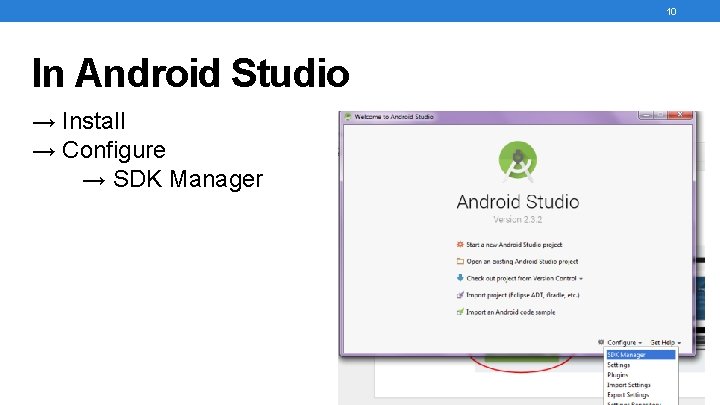This screenshot has width=720, height=405.
Task: Minimize the Welcome to Android Studio window
Action: pos(645,115)
